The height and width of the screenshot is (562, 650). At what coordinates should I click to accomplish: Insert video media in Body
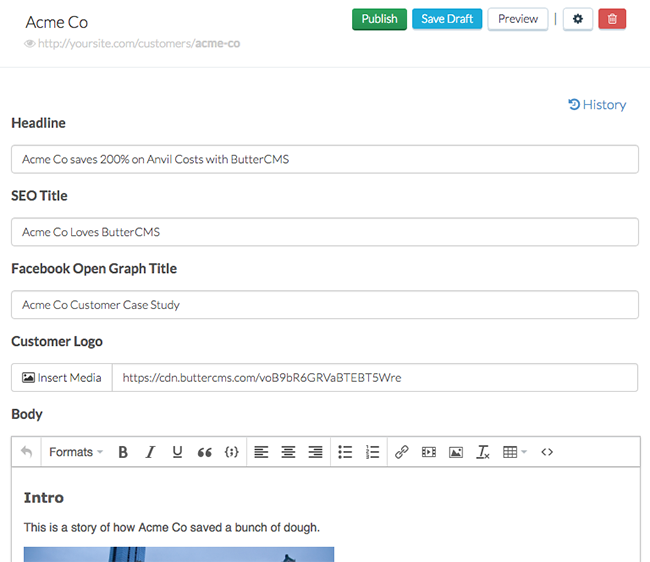pyautogui.click(x=429, y=452)
